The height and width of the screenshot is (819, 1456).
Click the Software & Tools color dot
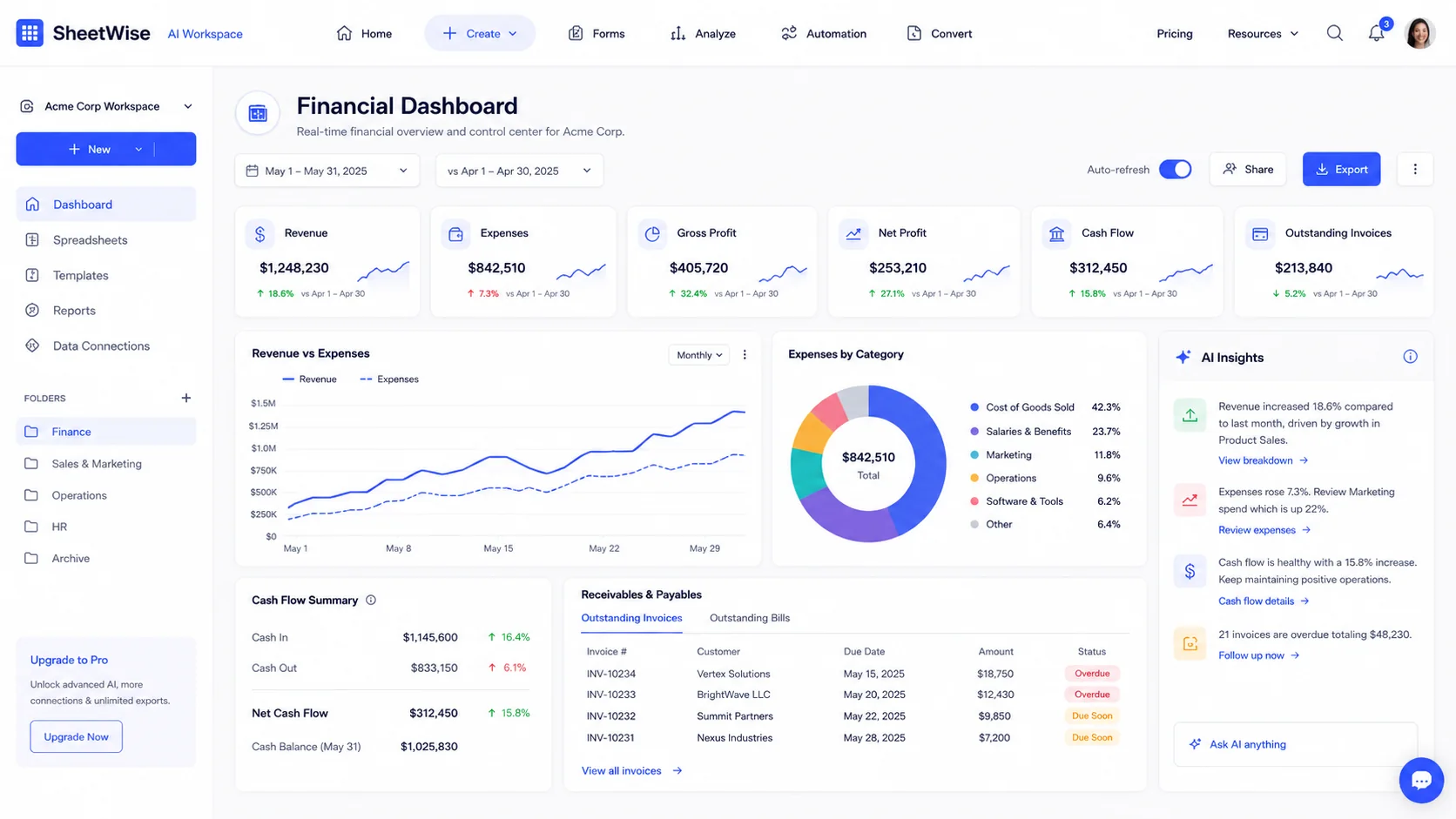pyautogui.click(x=974, y=501)
